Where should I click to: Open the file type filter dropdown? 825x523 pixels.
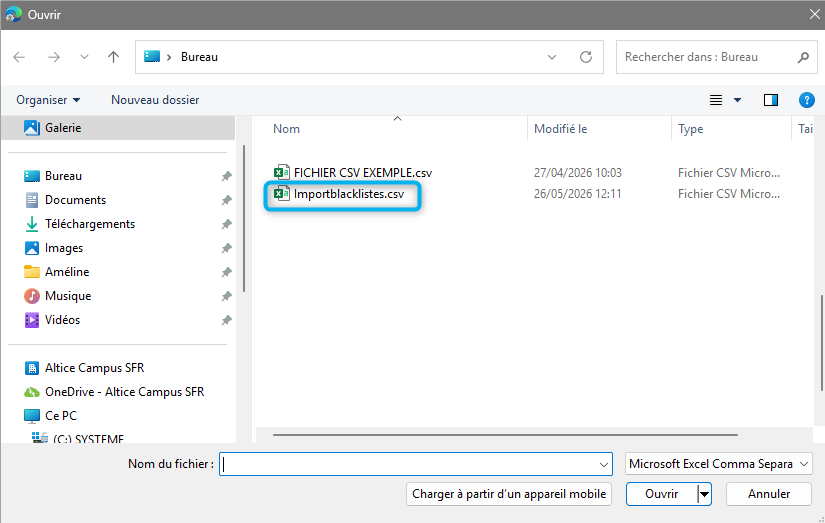click(x=719, y=464)
